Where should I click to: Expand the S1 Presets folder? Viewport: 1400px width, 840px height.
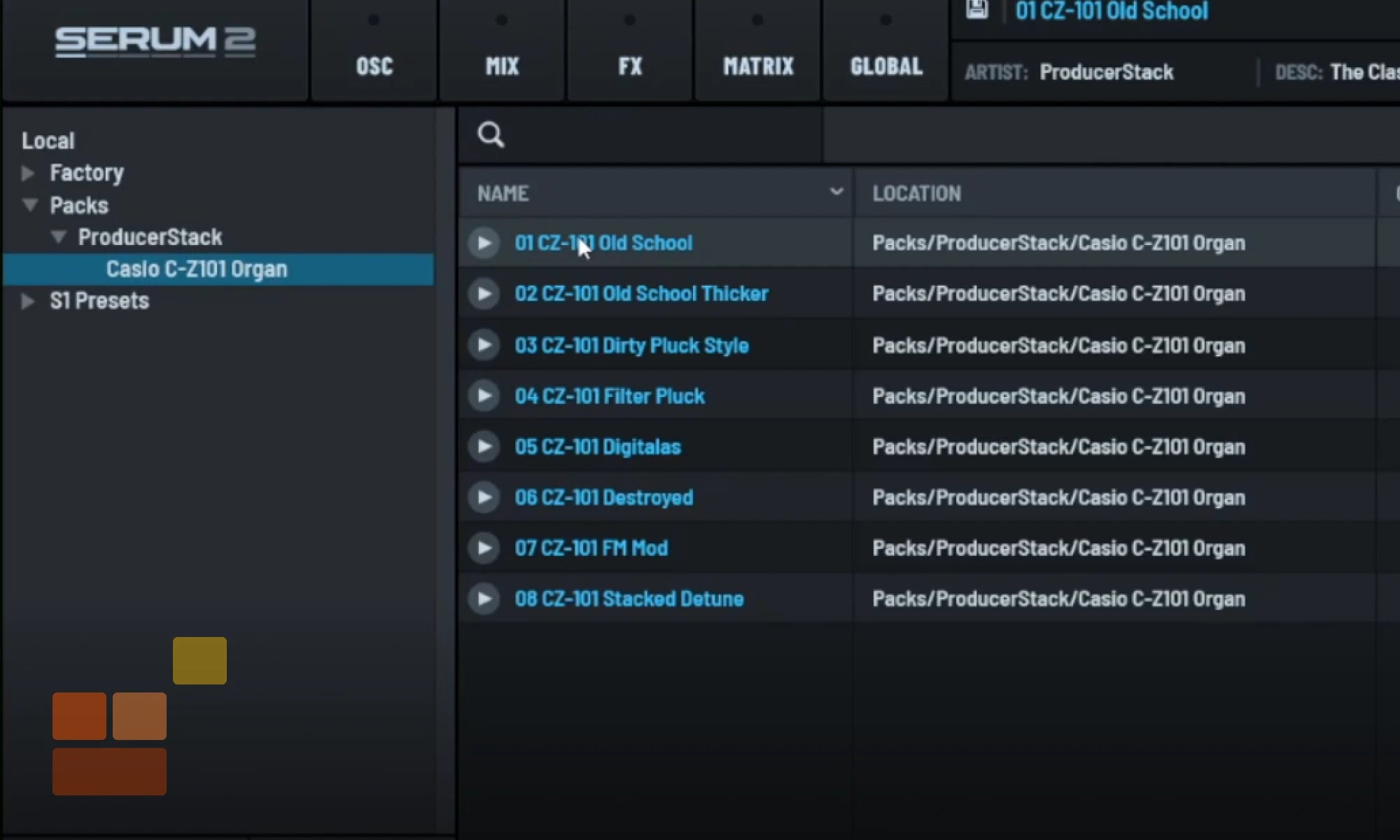pos(28,301)
